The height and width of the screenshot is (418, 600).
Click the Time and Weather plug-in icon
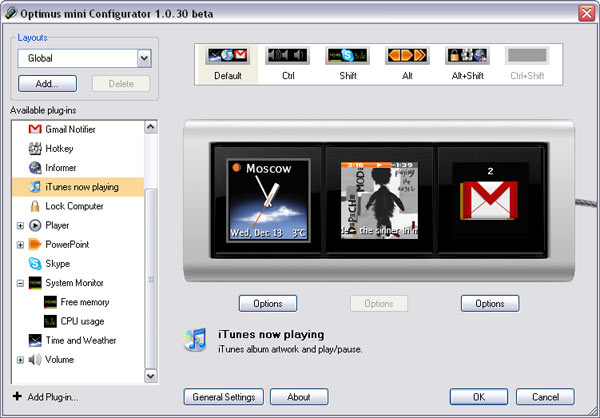pos(35,340)
